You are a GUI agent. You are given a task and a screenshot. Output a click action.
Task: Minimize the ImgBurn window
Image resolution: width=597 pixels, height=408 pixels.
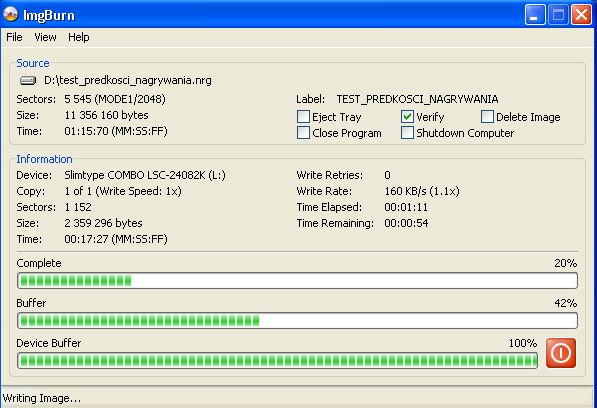click(535, 15)
